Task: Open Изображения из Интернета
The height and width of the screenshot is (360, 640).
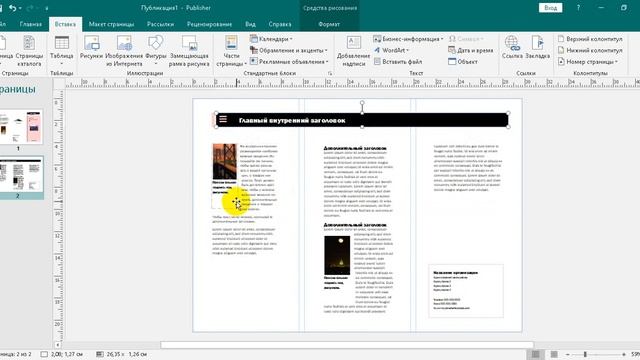Action: pyautogui.click(x=124, y=51)
